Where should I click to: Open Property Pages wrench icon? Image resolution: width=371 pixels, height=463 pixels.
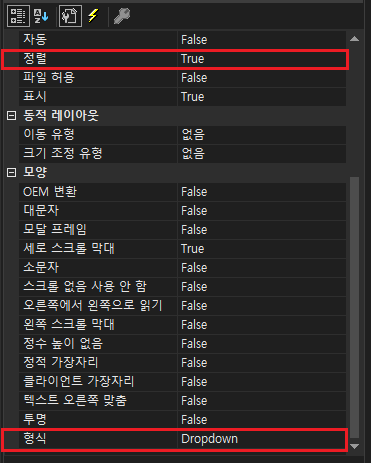pyautogui.click(x=122, y=16)
